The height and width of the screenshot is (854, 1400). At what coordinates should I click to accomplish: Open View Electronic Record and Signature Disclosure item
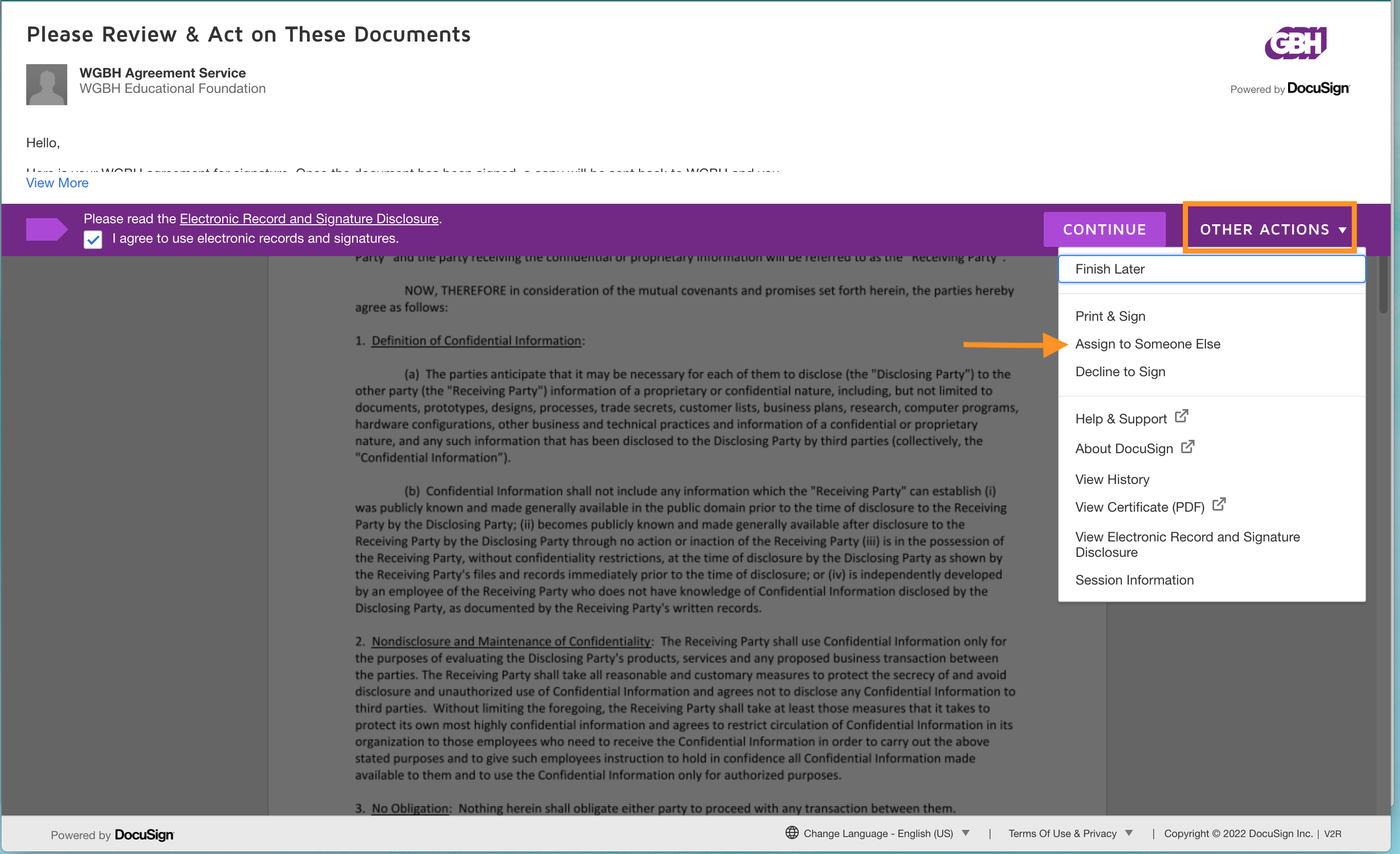click(x=1187, y=545)
